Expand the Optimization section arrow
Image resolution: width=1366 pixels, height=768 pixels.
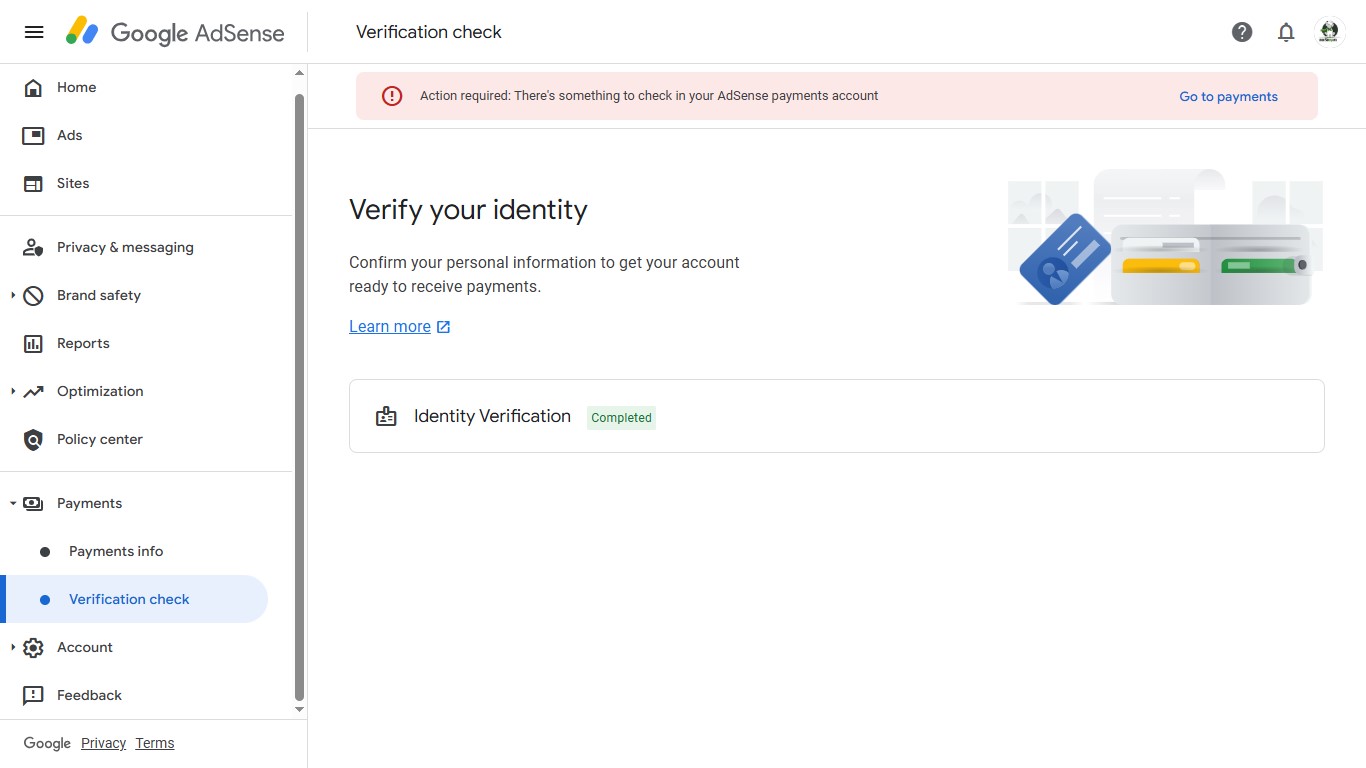point(13,392)
